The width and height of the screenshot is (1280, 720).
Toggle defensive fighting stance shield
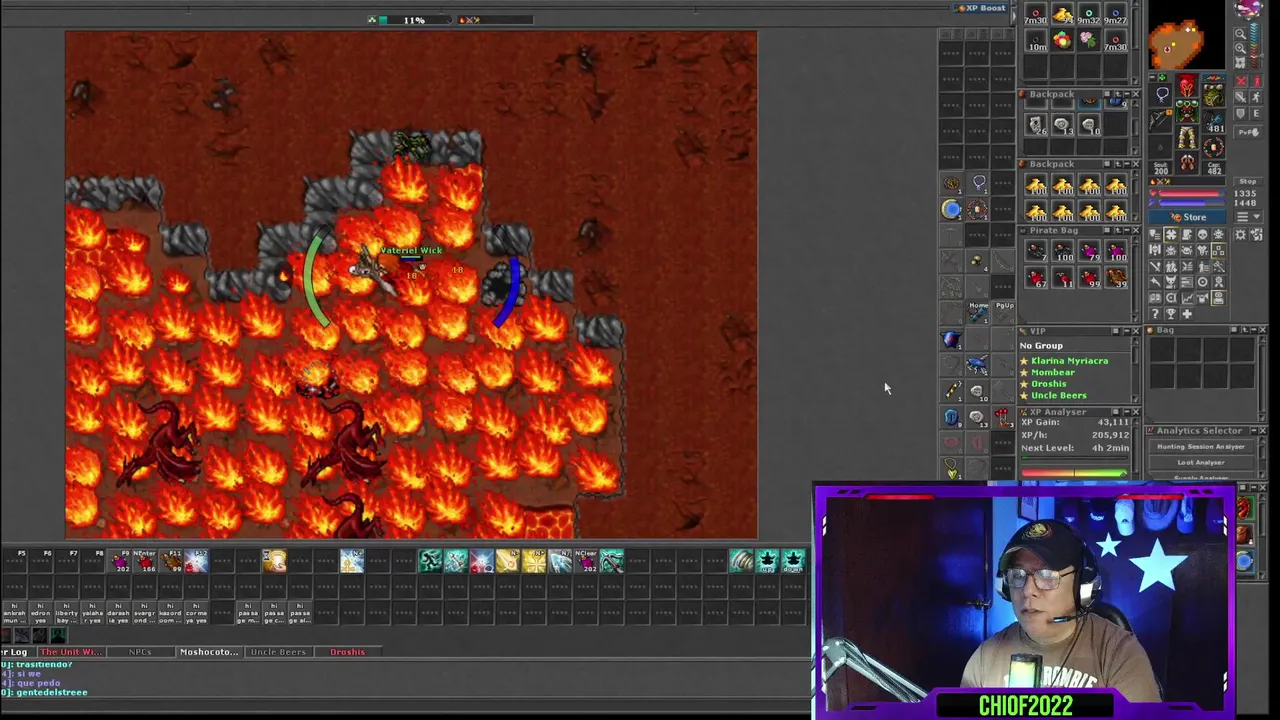pos(1241,114)
